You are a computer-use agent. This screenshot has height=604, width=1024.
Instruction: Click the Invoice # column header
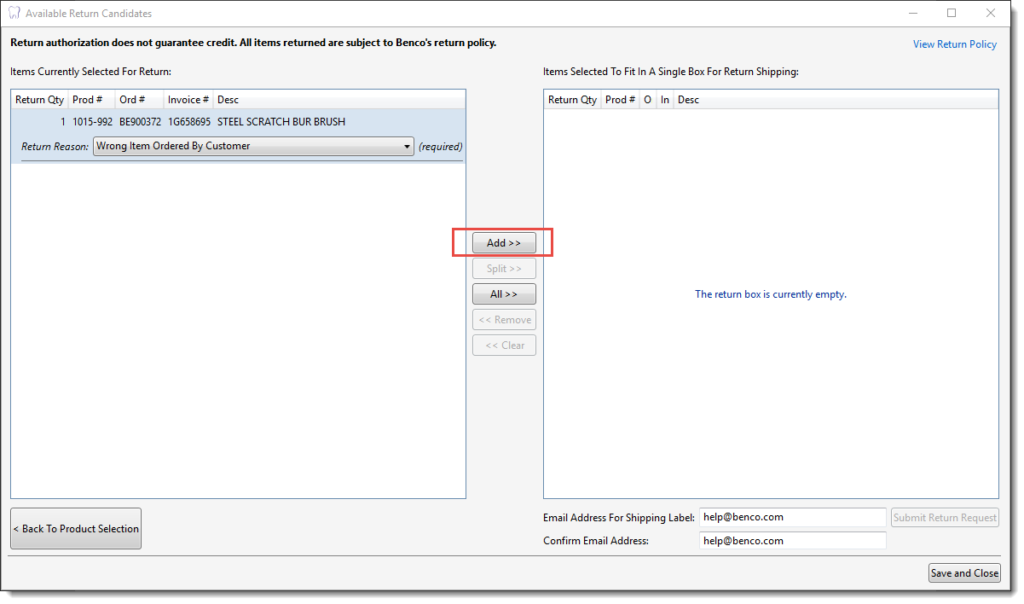tap(188, 100)
